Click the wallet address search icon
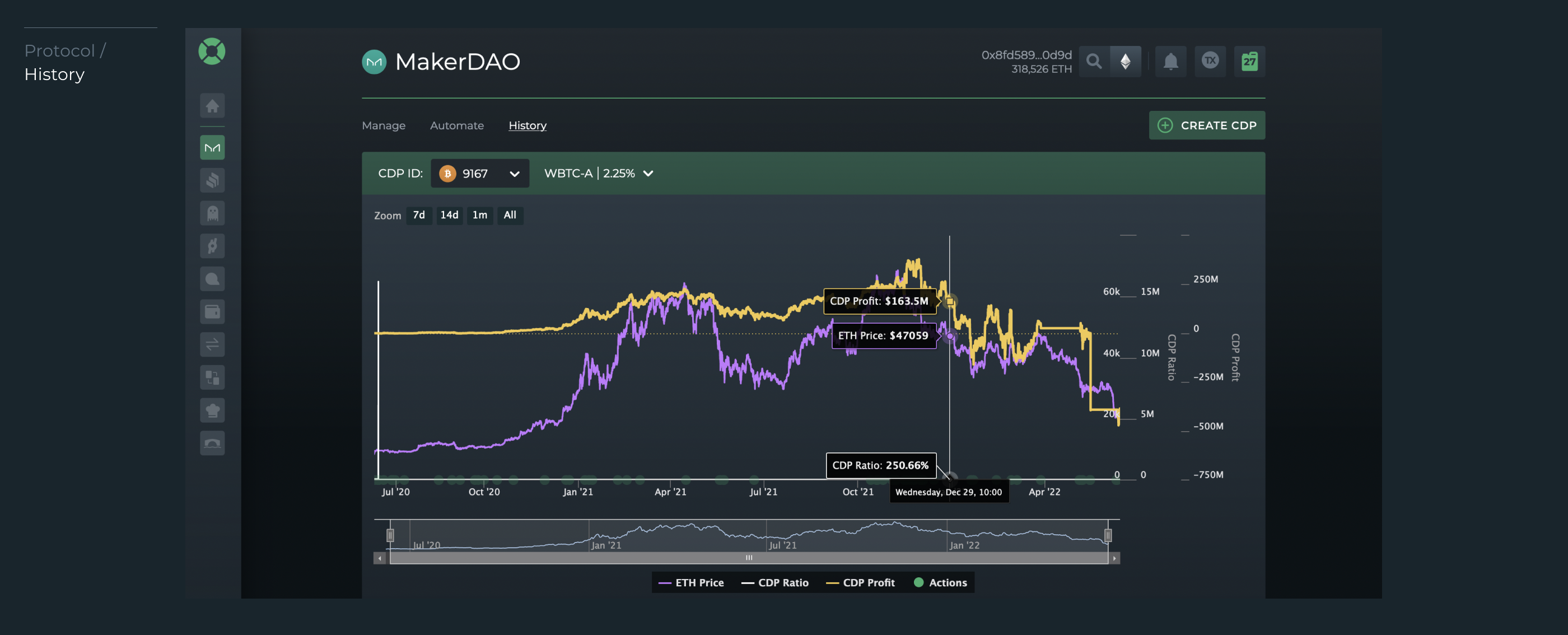Image resolution: width=1568 pixels, height=635 pixels. [1094, 62]
